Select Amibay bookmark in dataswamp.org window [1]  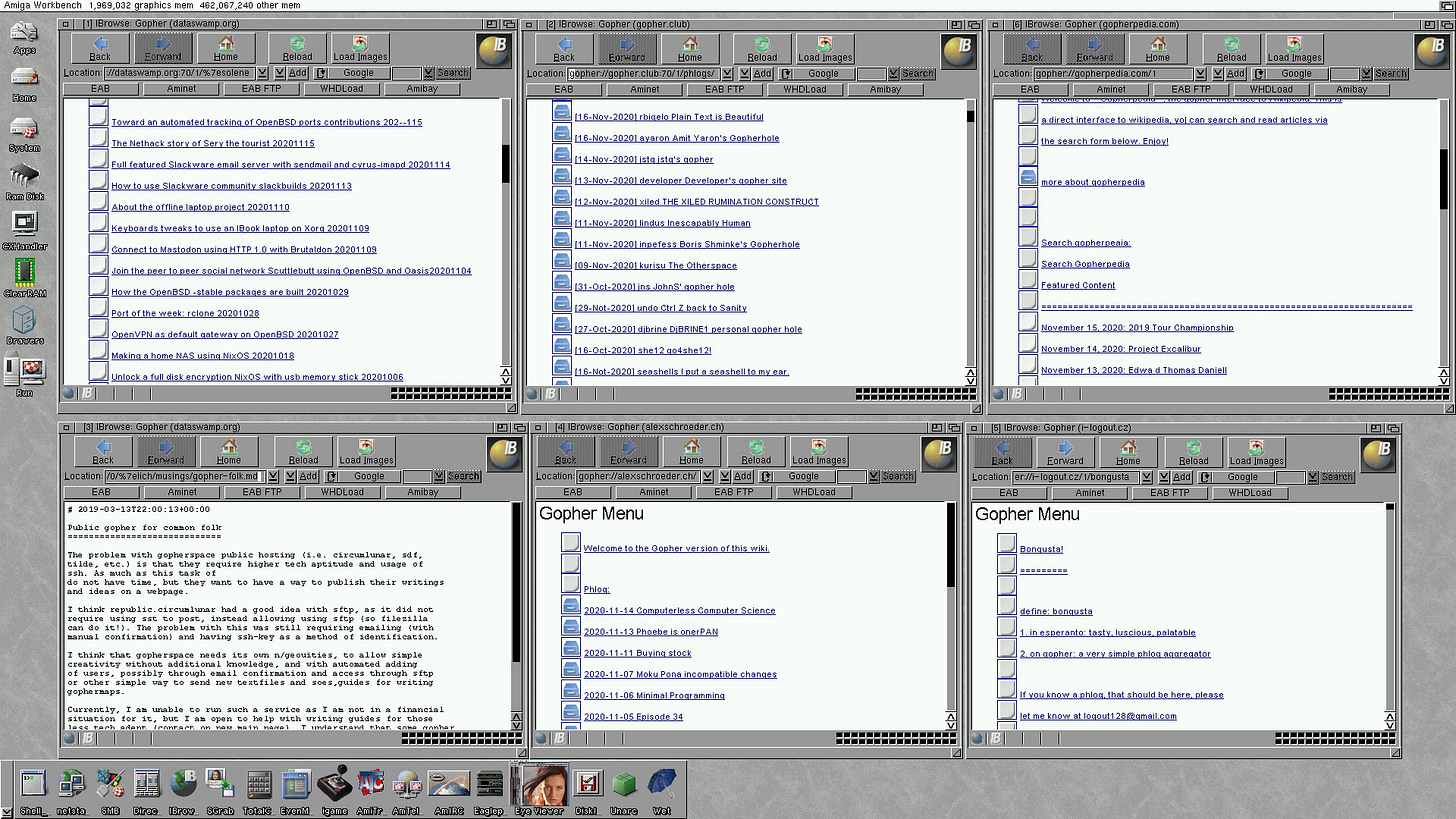pyautogui.click(x=422, y=89)
